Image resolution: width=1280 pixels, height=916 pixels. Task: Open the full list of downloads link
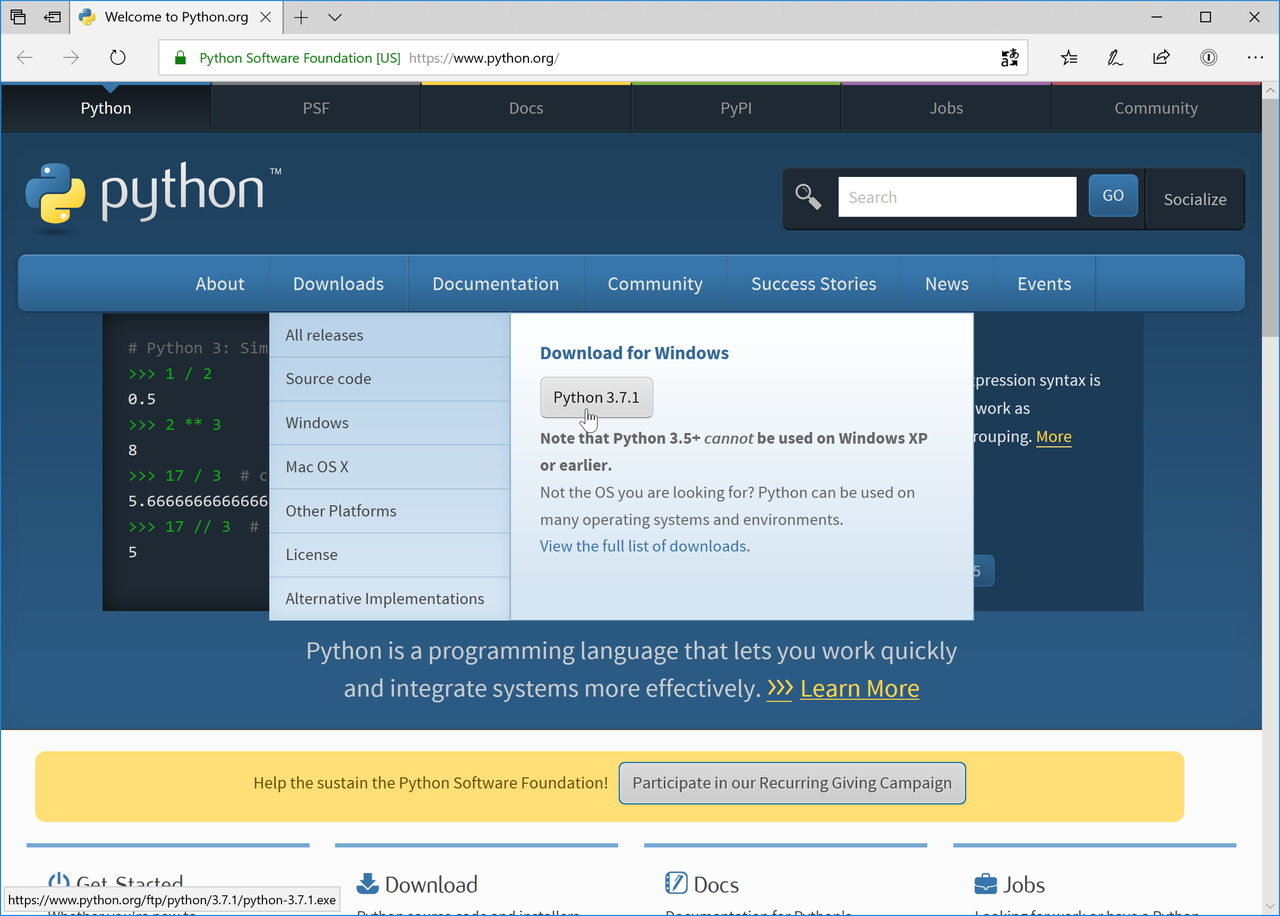pos(643,546)
